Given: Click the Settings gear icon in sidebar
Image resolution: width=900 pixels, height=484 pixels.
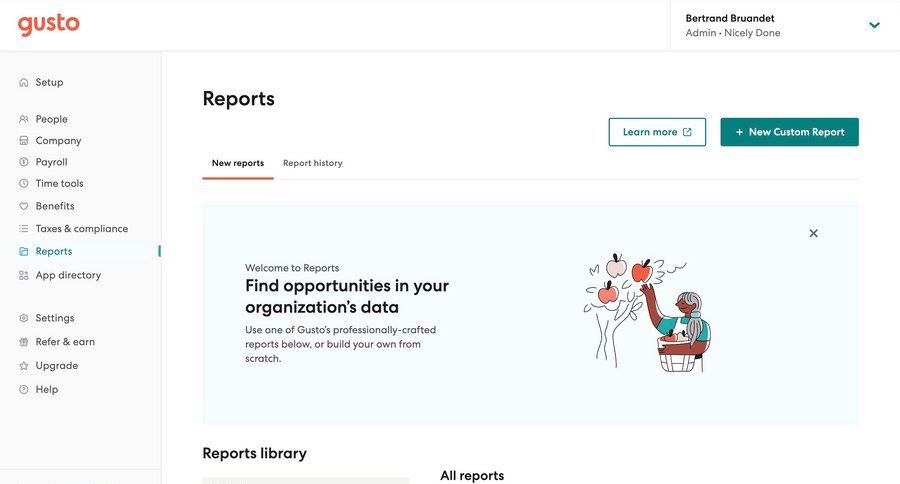Looking at the screenshot, I should click(24, 318).
